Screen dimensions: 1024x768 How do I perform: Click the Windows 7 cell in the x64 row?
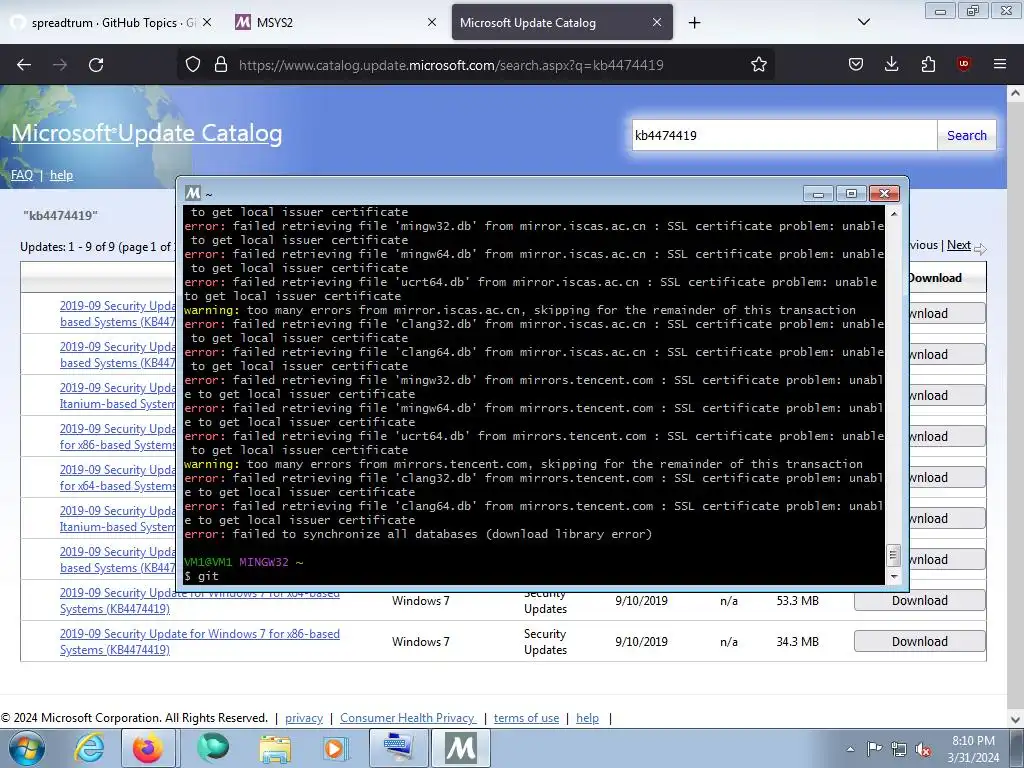(421, 601)
